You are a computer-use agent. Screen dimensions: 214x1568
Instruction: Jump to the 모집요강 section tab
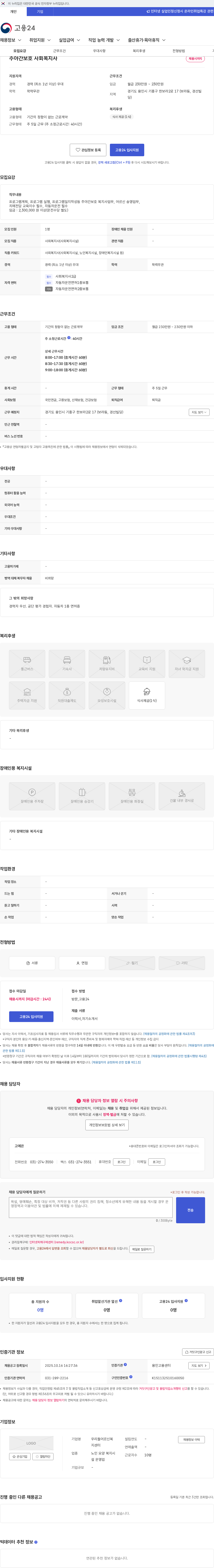point(20,51)
